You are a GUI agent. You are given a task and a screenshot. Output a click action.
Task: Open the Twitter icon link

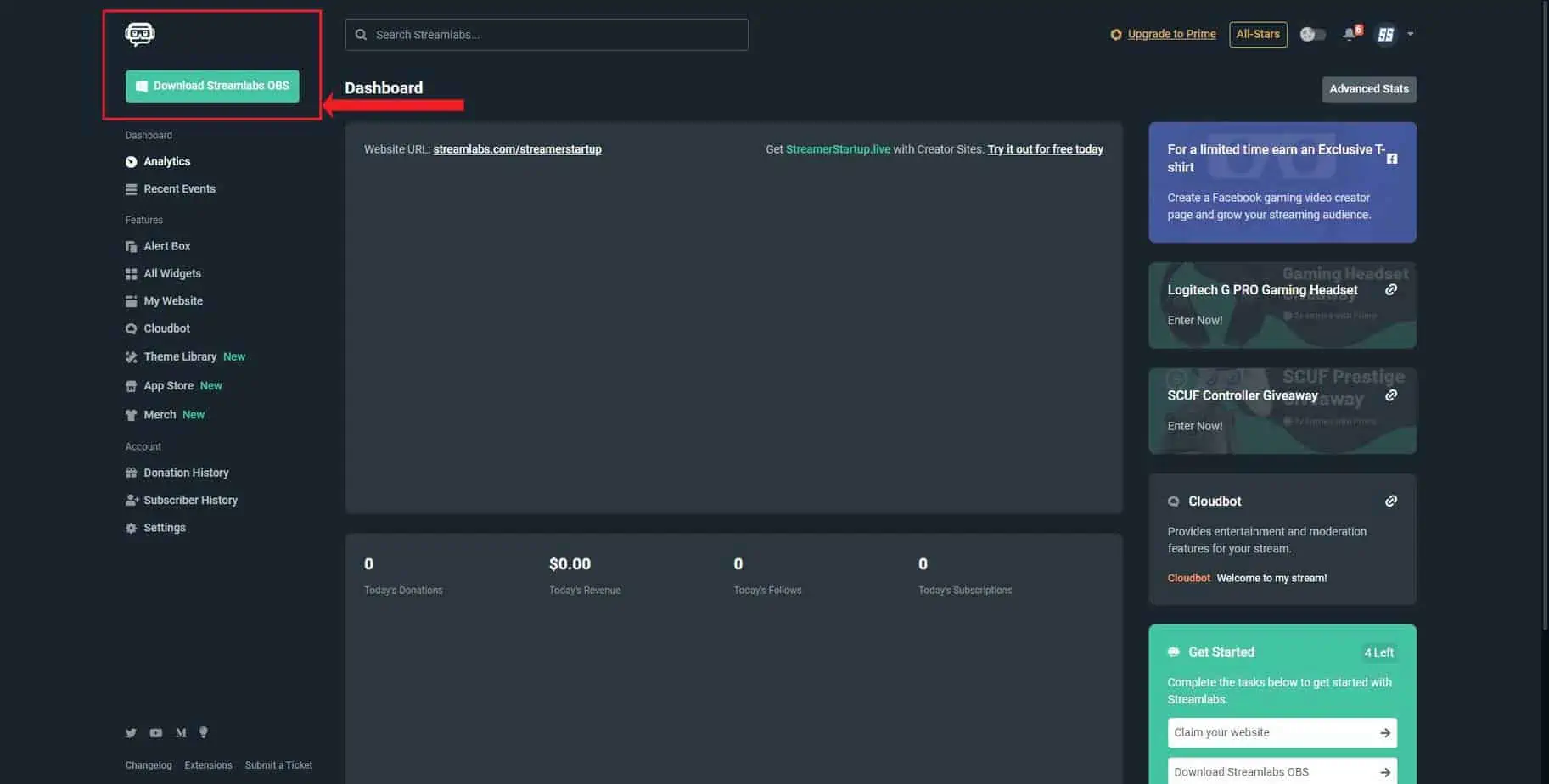131,733
